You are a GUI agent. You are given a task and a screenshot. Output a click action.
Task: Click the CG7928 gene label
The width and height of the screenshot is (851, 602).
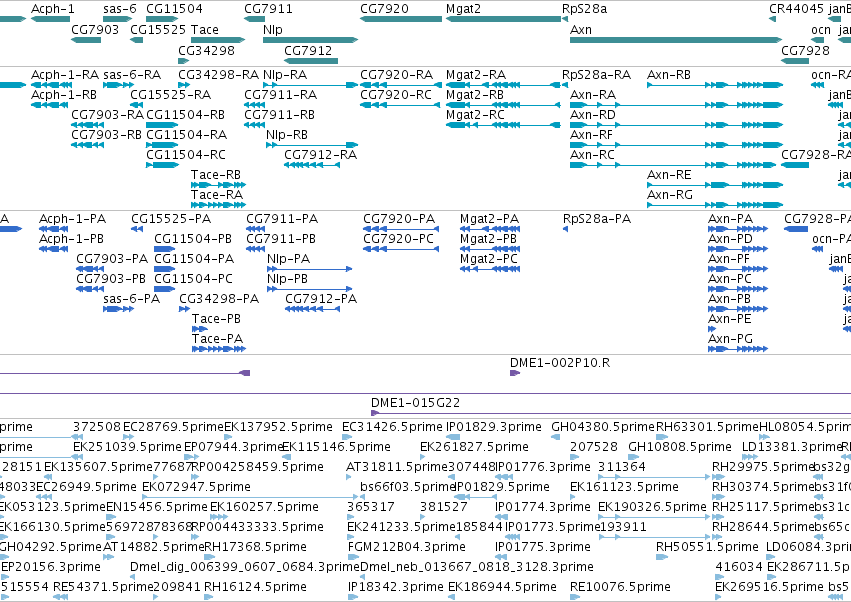(805, 51)
